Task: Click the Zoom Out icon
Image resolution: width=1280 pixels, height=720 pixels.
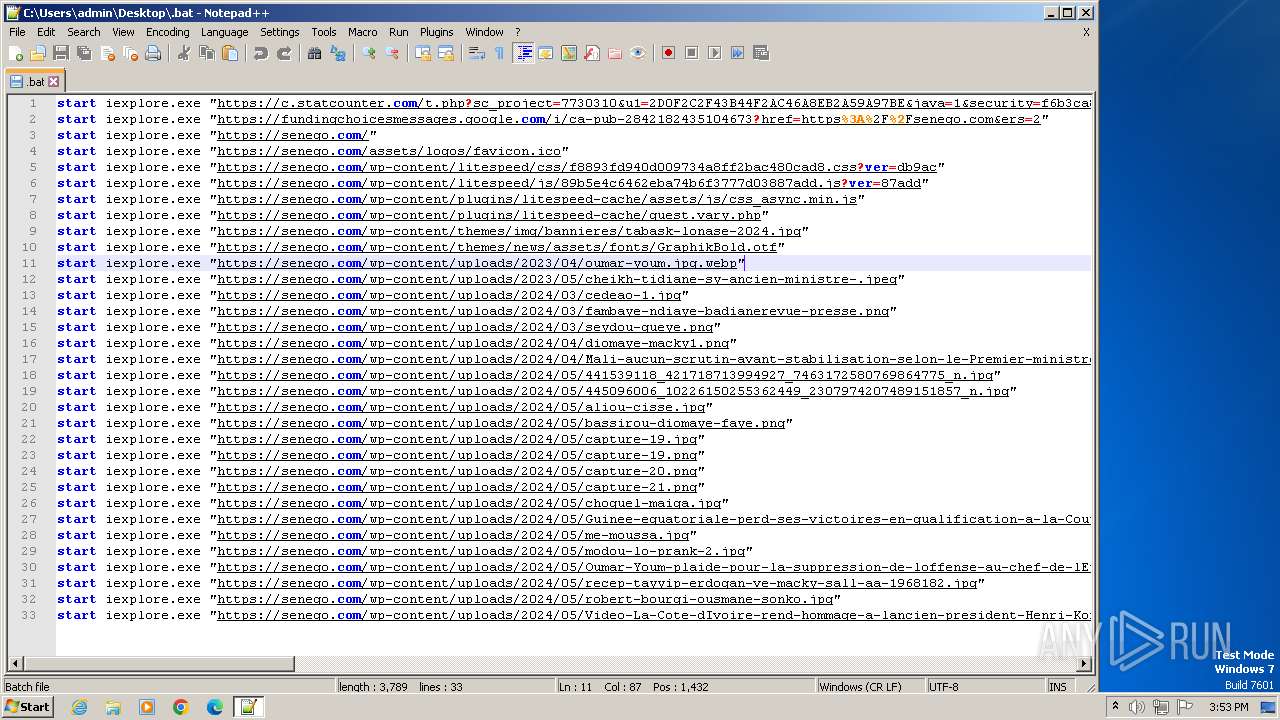Action: click(392, 53)
